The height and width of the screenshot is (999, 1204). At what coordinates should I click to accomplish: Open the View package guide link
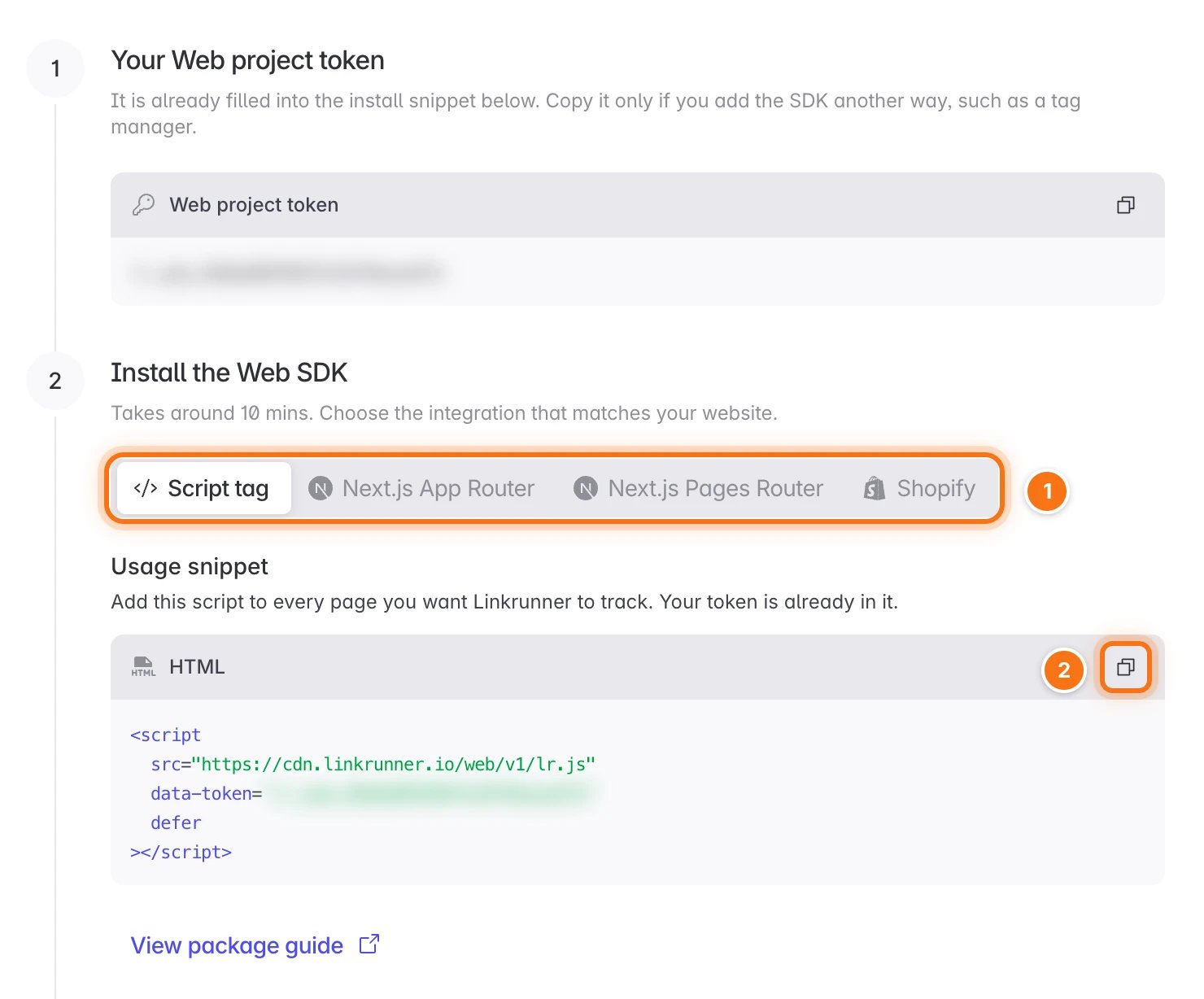point(237,945)
